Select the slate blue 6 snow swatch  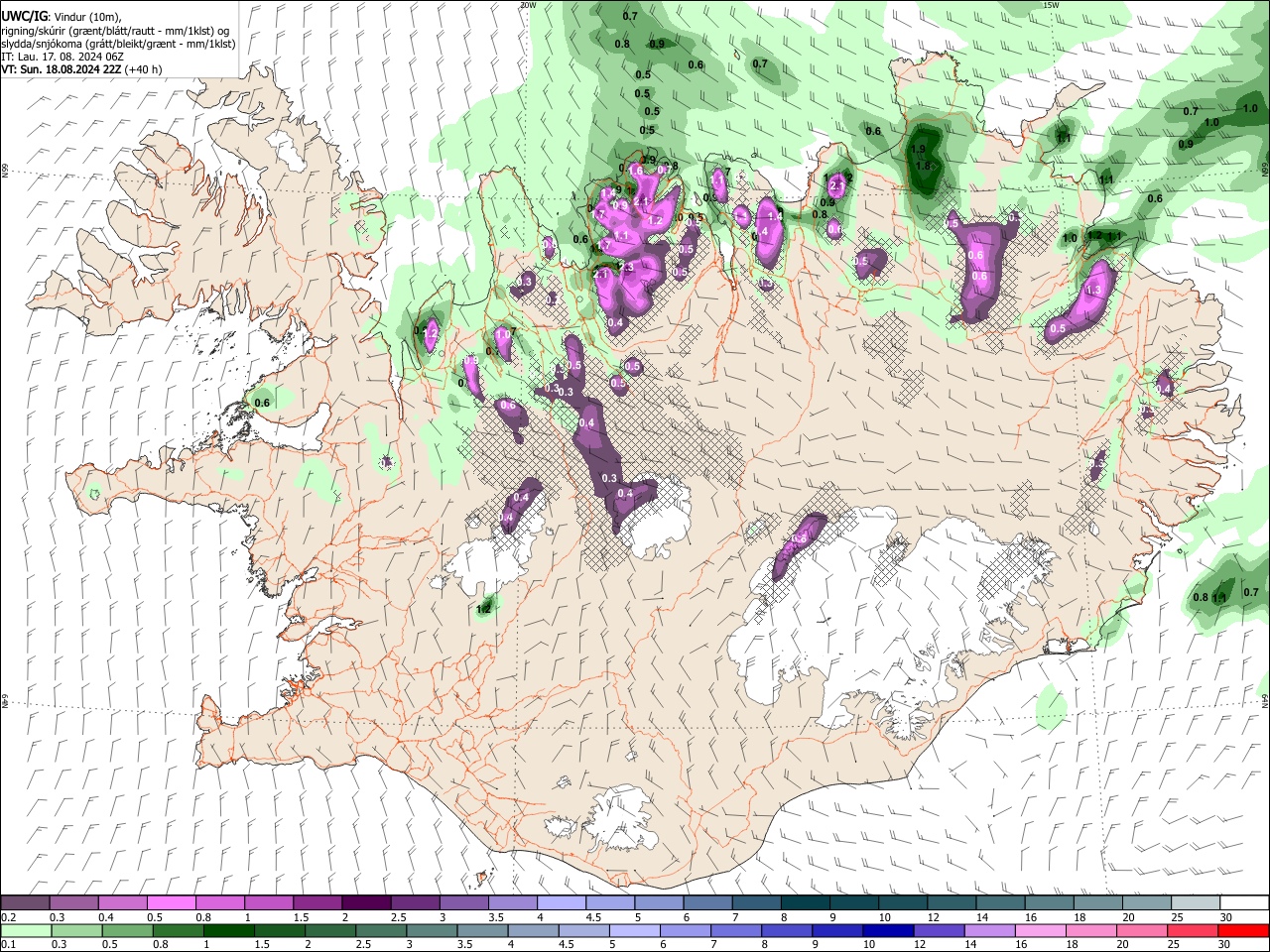(x=708, y=903)
